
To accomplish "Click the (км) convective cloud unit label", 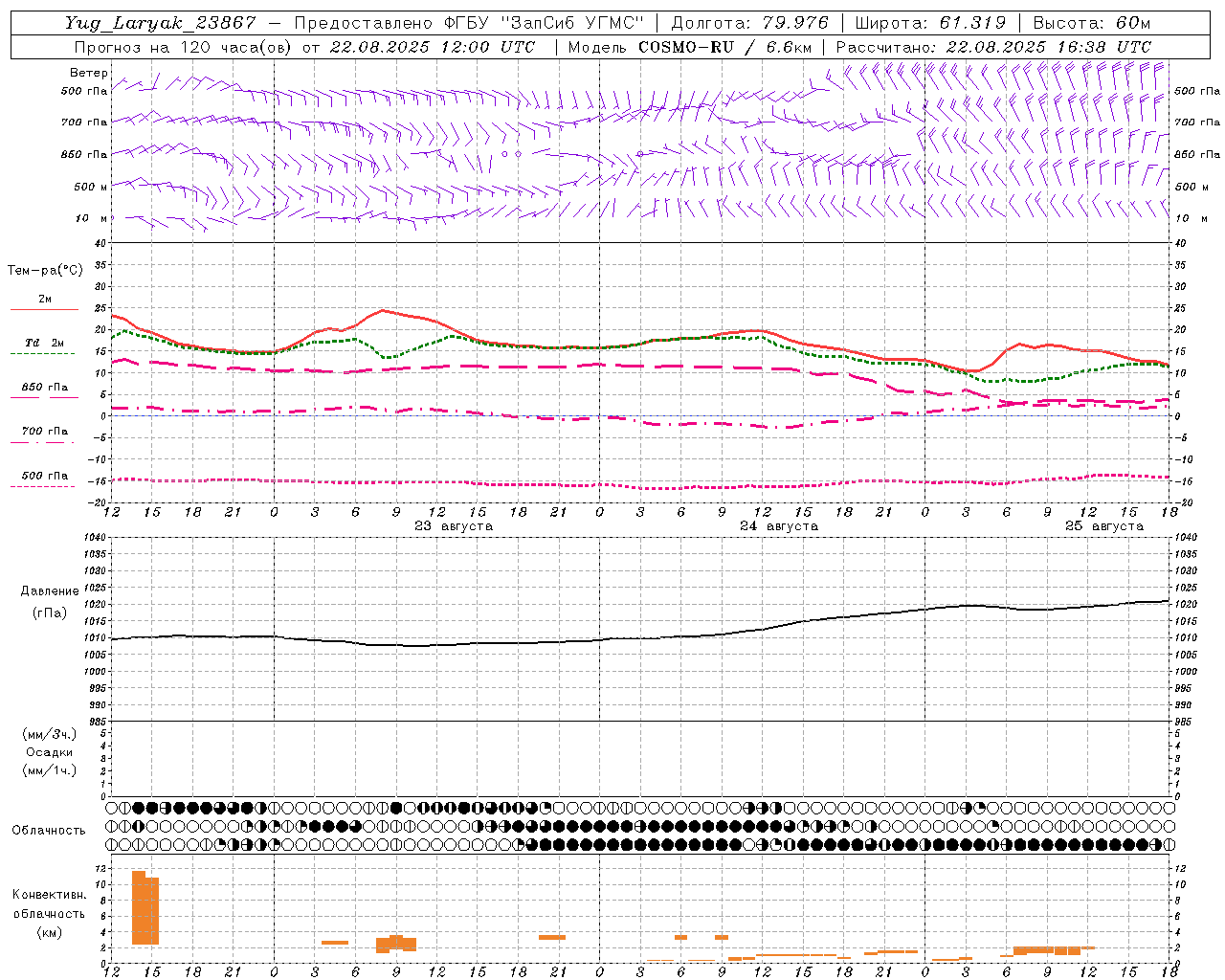I will (x=50, y=932).
